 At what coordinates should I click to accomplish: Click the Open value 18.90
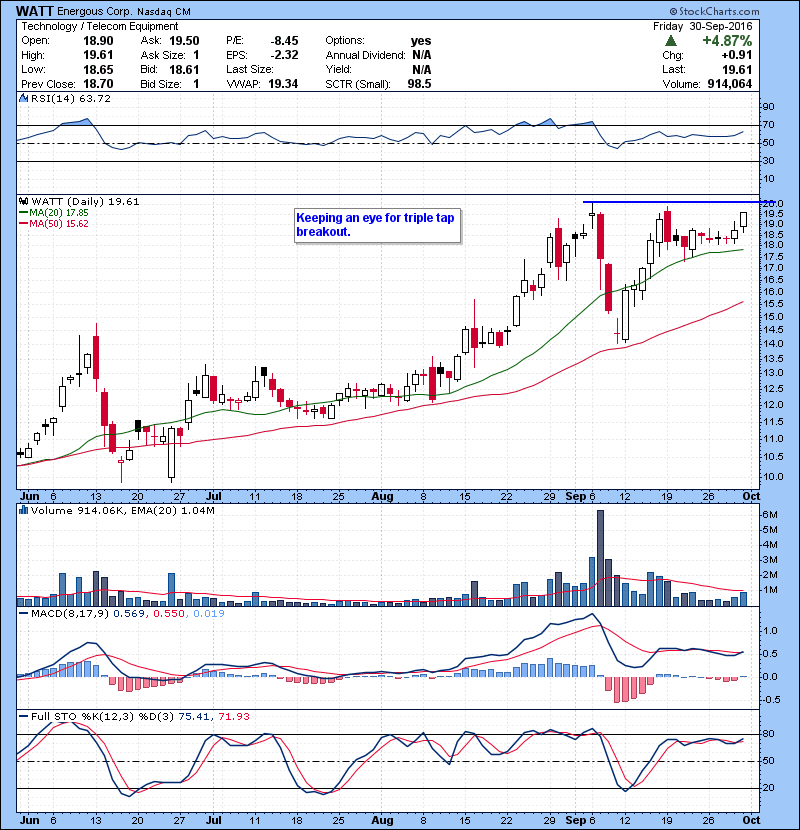point(98,41)
